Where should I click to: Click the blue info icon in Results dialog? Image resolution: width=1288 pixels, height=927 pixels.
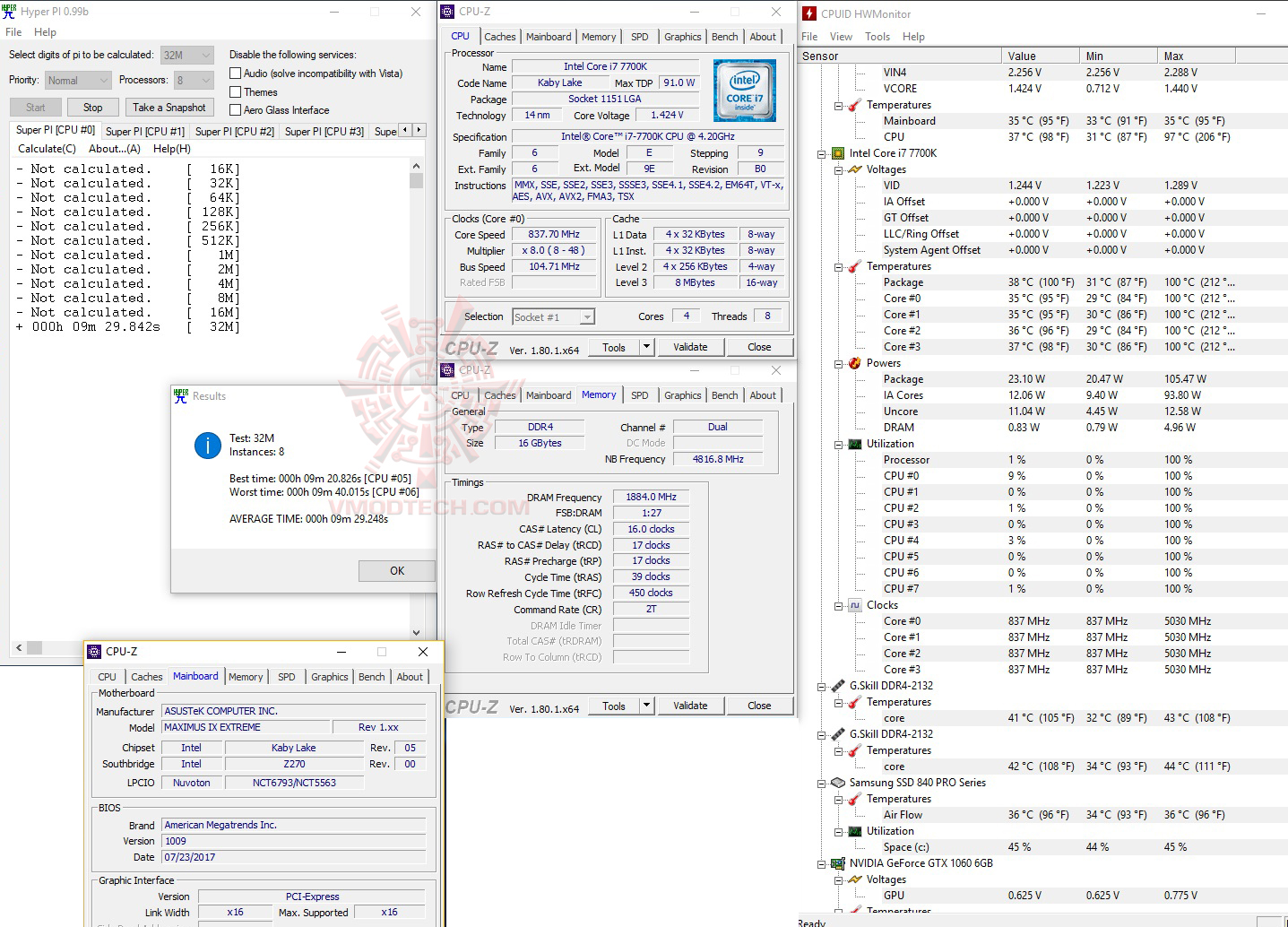[207, 446]
